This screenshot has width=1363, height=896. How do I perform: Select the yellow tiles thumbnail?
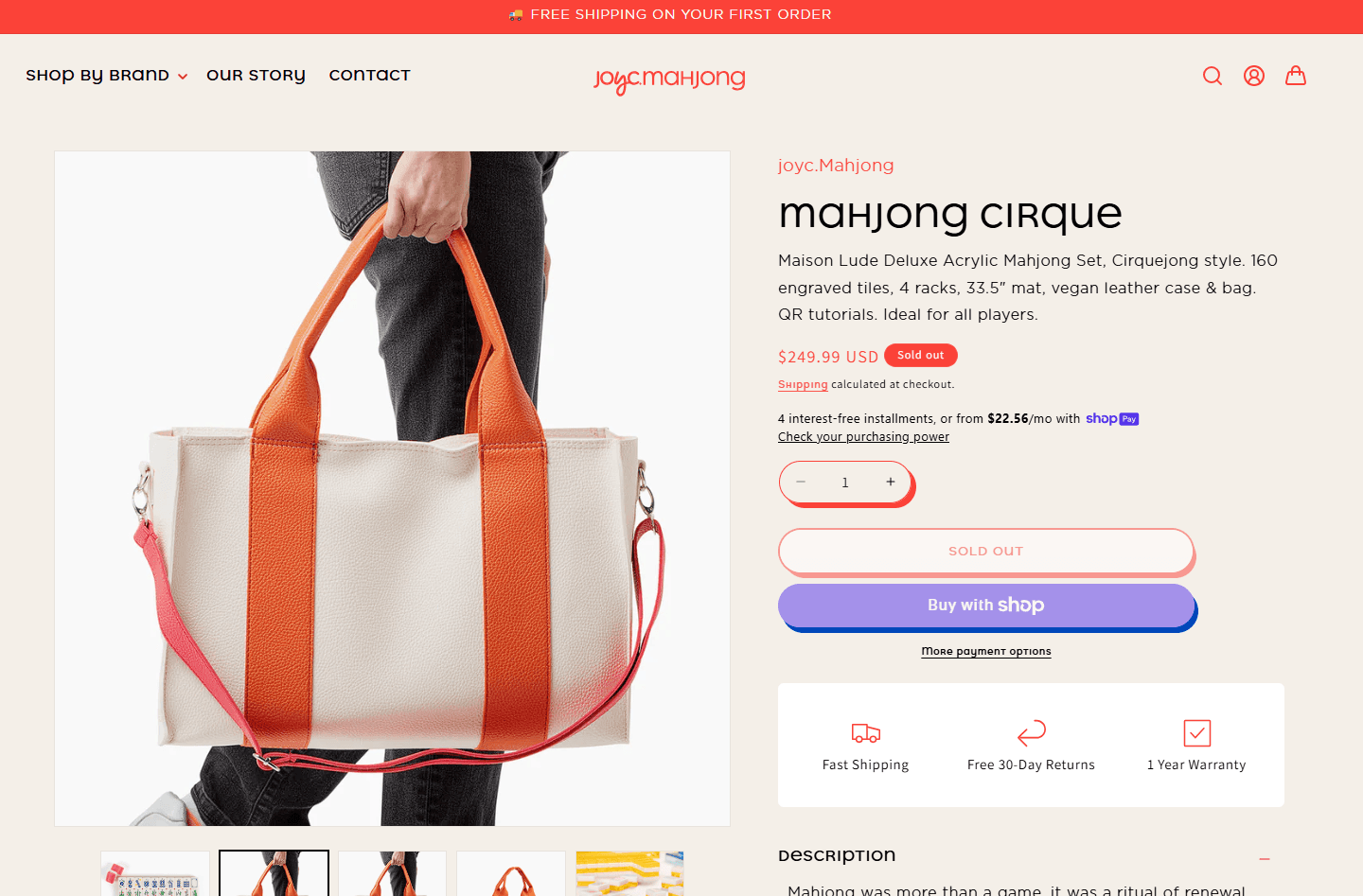(629, 873)
